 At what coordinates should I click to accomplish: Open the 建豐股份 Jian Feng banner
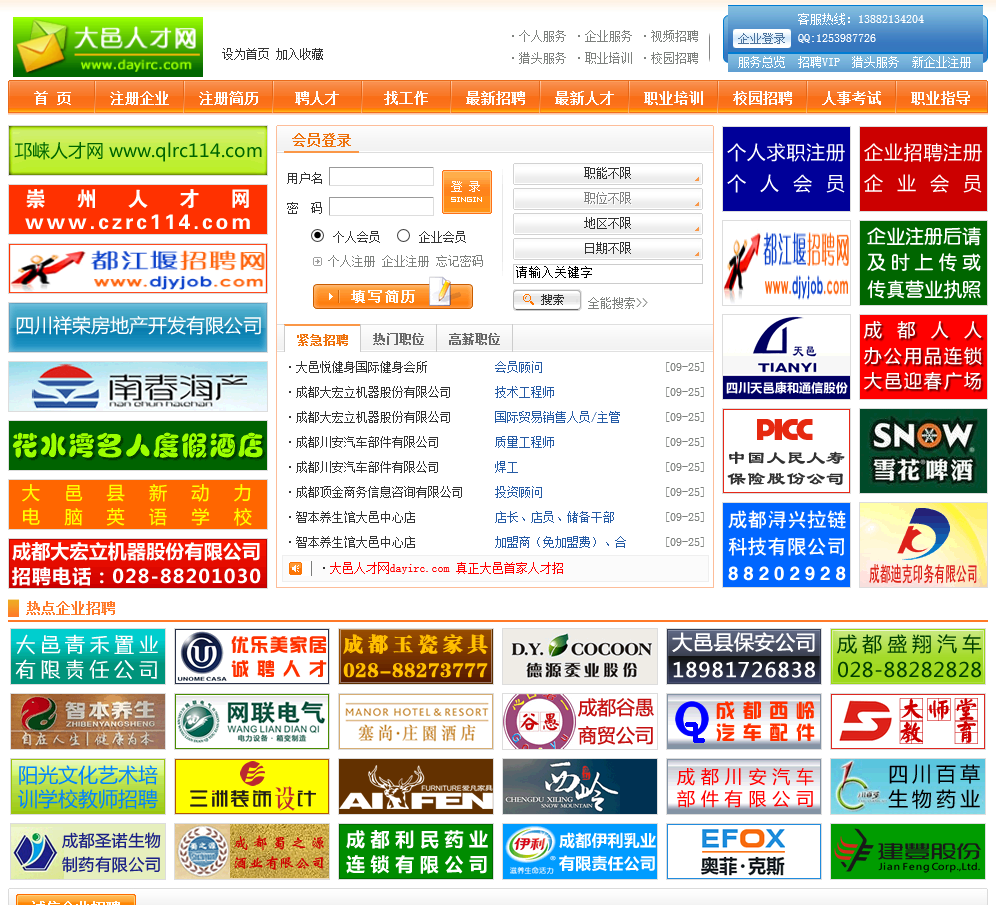(908, 852)
